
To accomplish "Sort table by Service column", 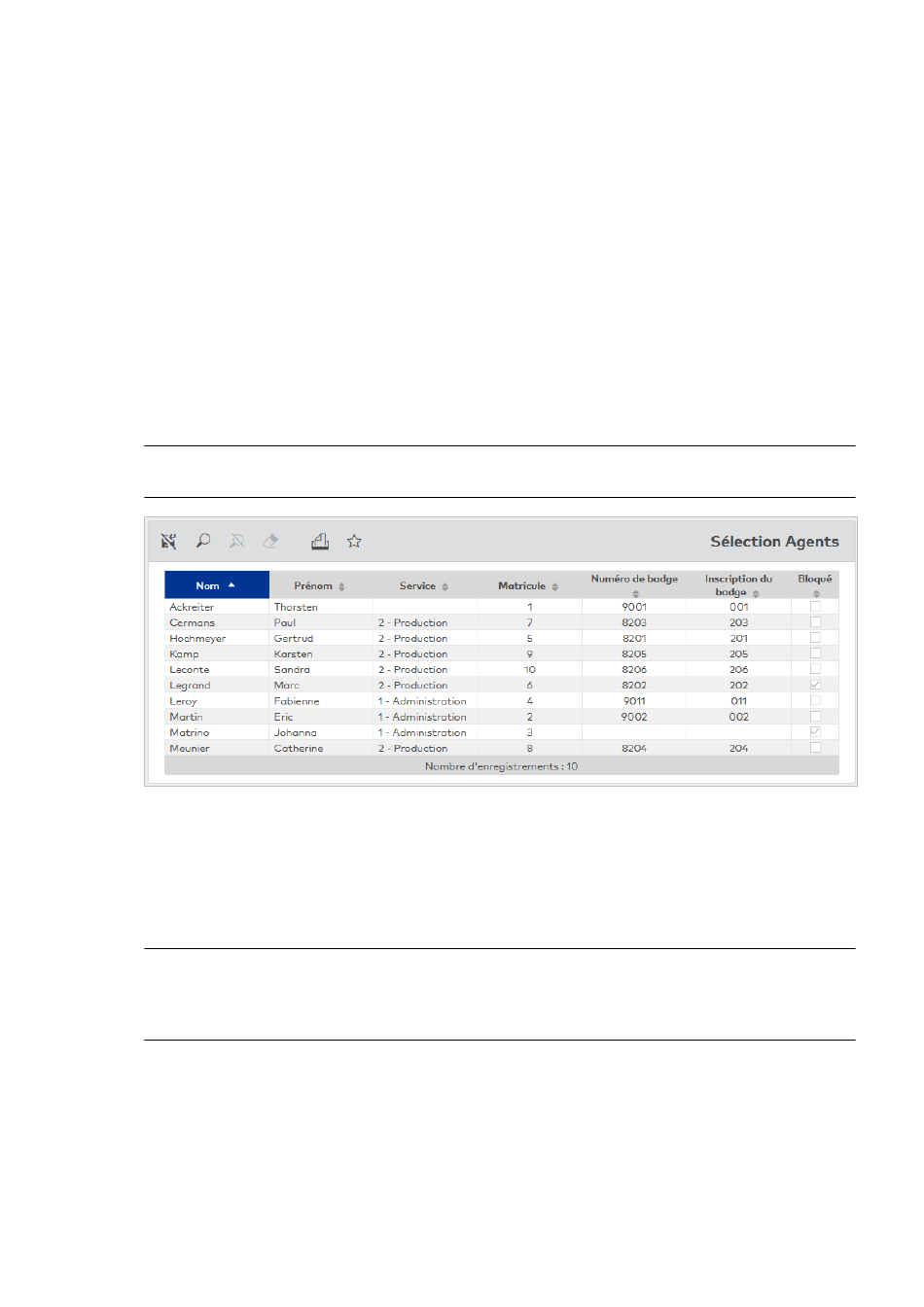I will [x=424, y=585].
